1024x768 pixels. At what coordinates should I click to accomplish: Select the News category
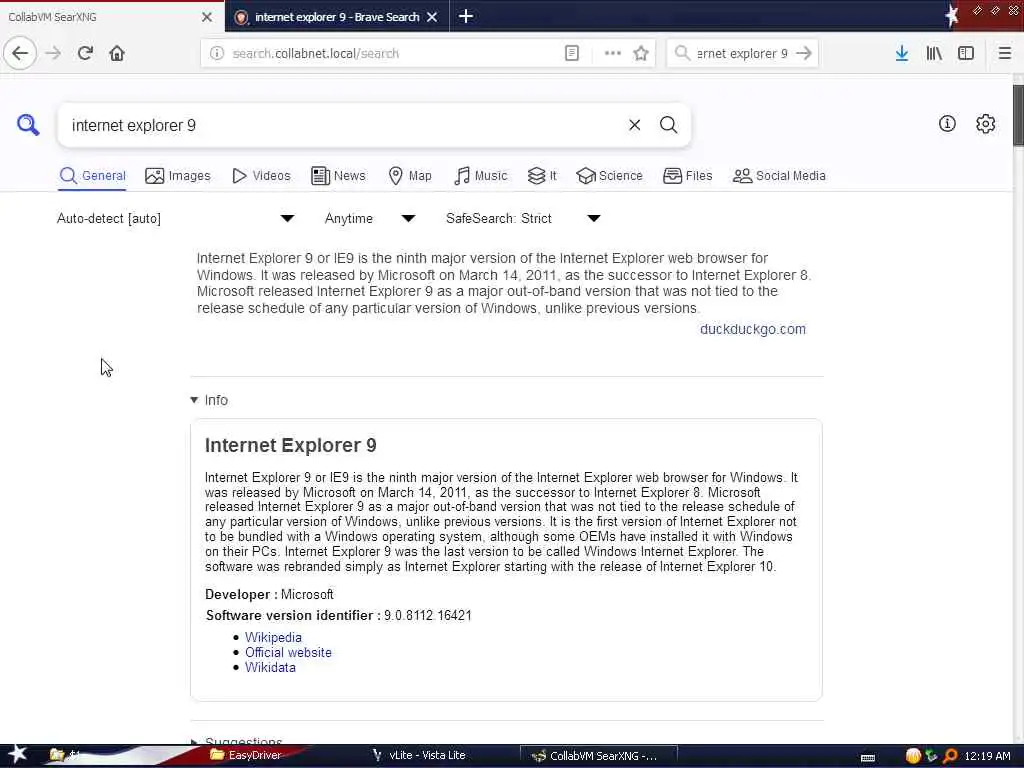click(x=338, y=176)
